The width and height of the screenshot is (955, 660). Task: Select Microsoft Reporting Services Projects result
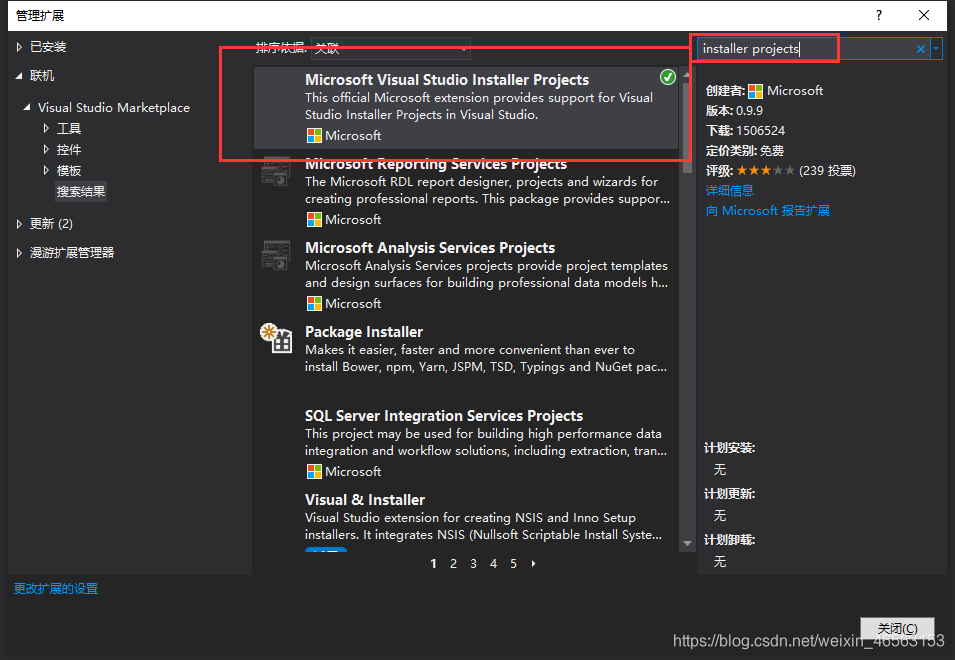pos(466,192)
